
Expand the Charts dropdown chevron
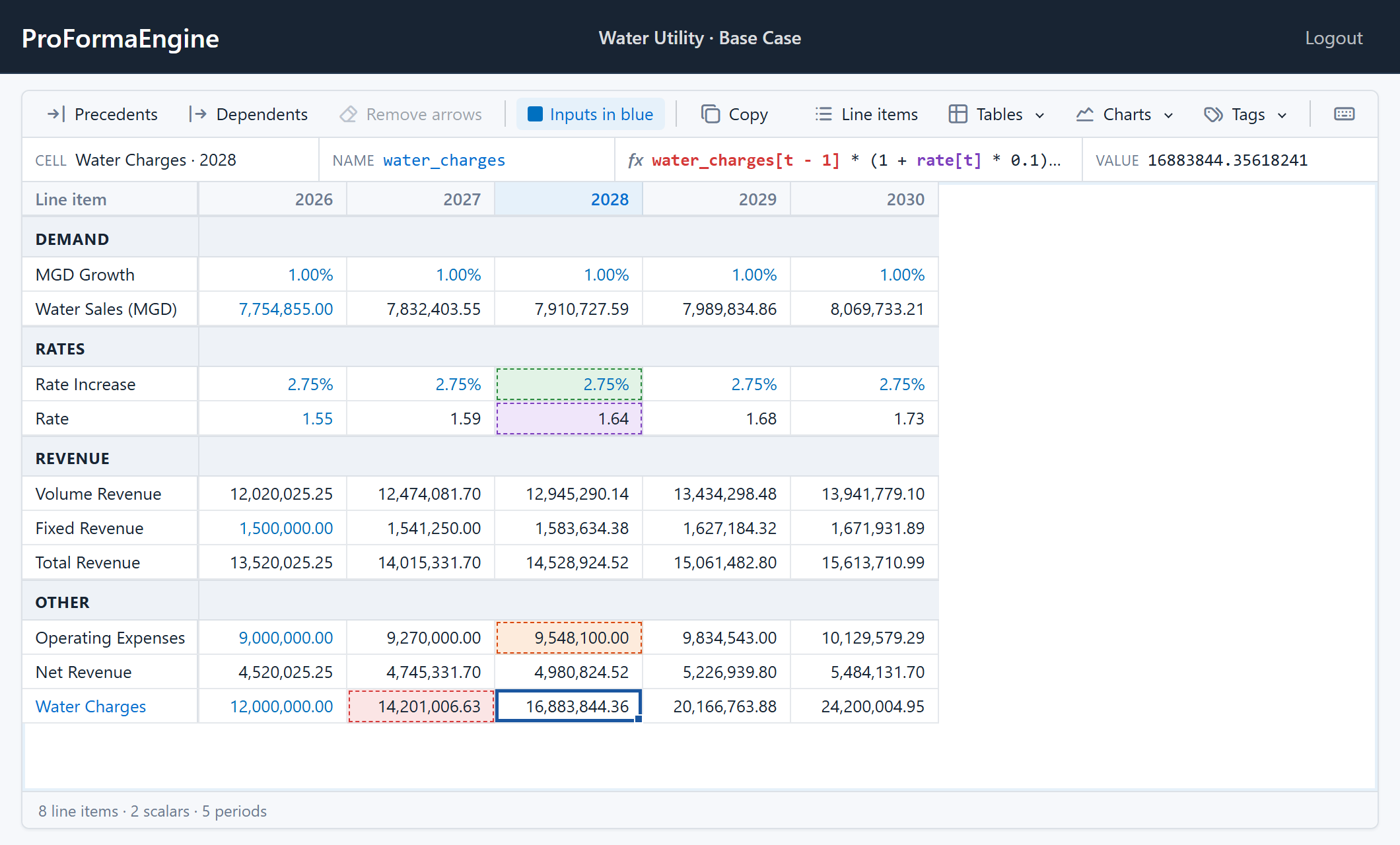click(1168, 116)
